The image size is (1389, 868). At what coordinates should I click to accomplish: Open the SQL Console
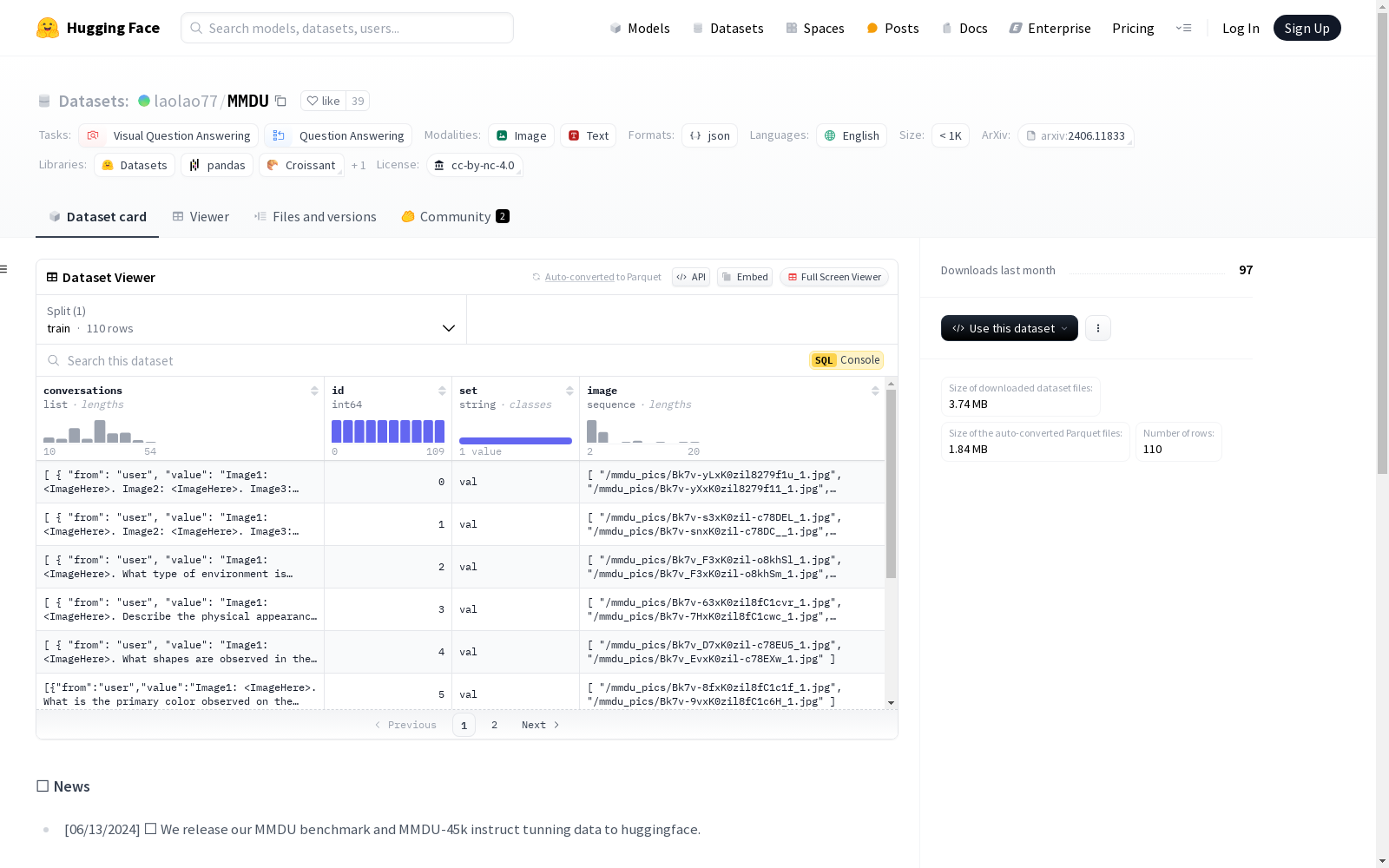[846, 360]
